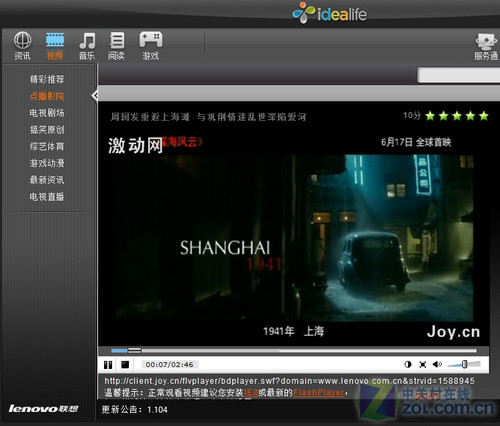Open the FlashPlayer download link
Viewport: 500px width, 426px height.
[x=318, y=393]
